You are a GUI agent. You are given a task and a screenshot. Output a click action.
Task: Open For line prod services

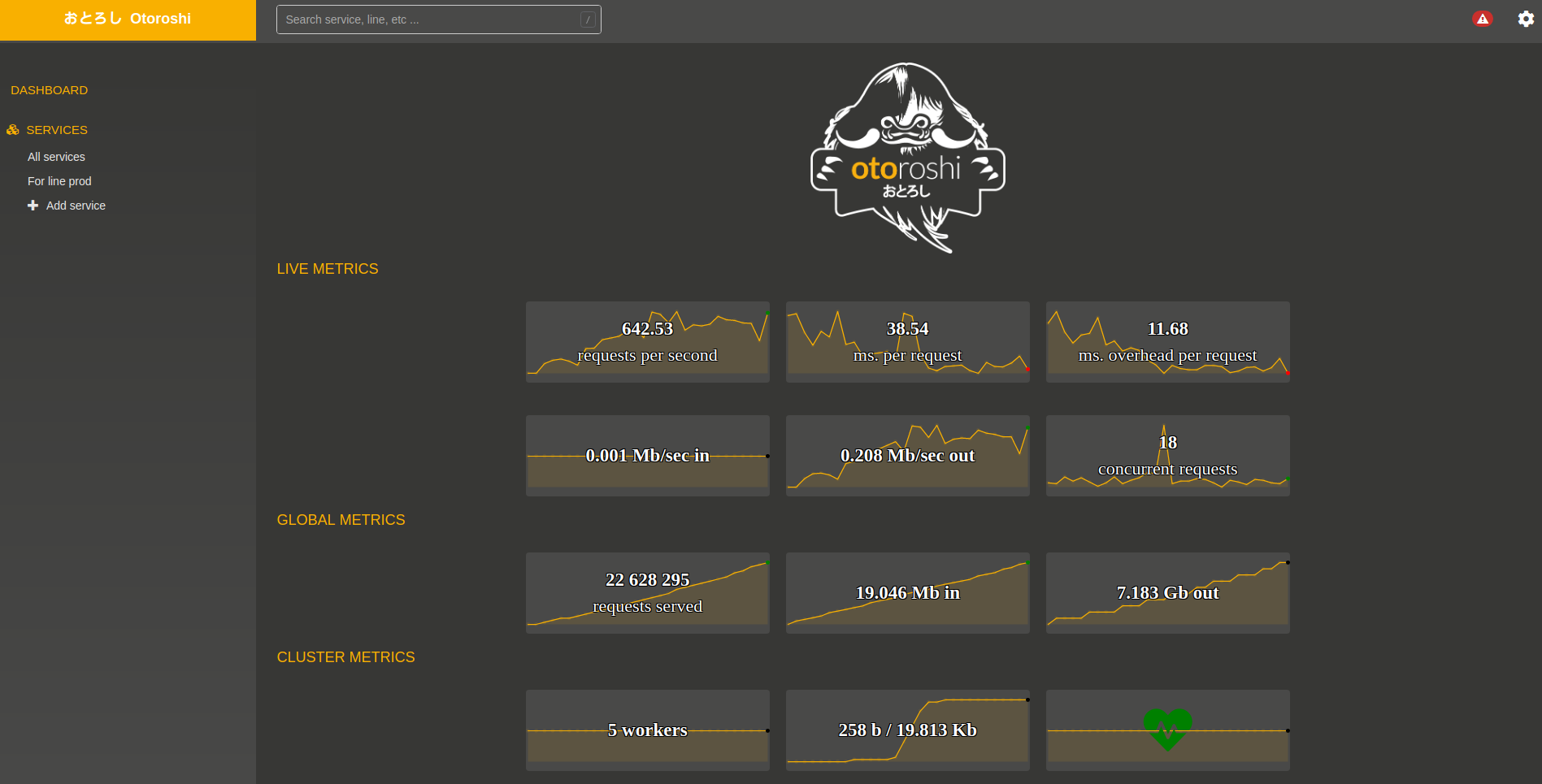[x=59, y=181]
